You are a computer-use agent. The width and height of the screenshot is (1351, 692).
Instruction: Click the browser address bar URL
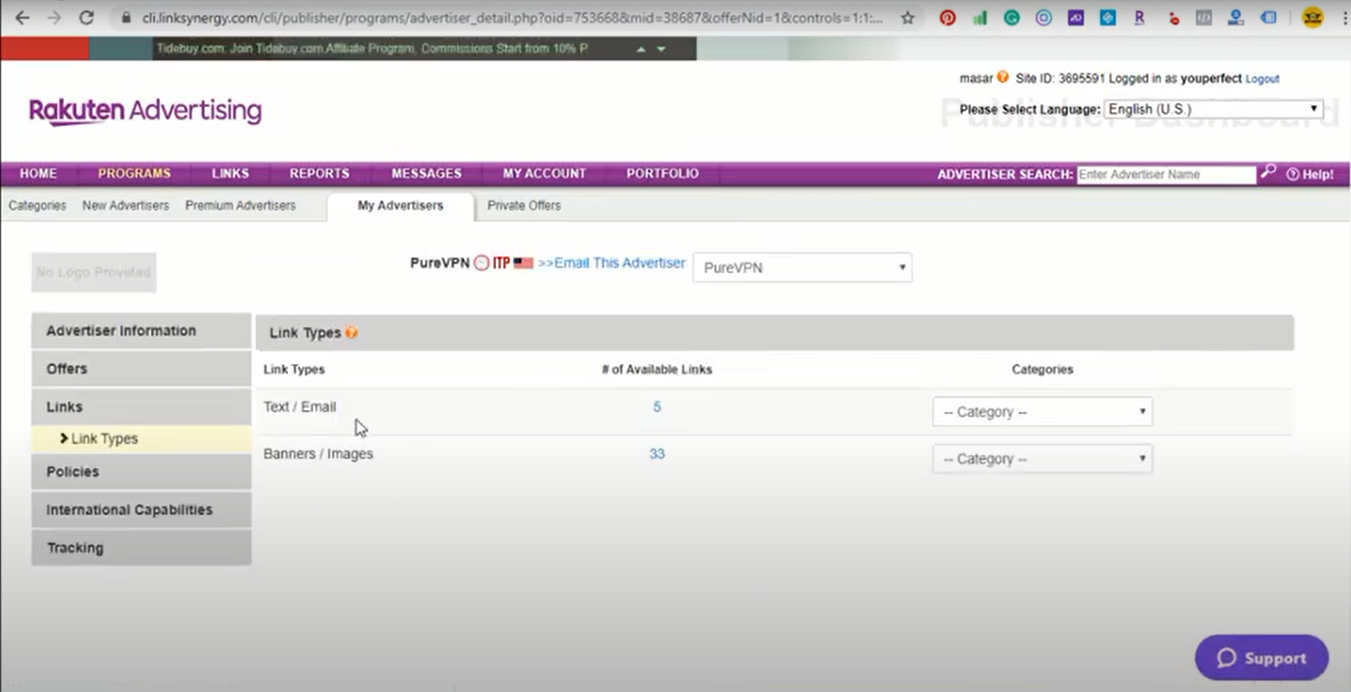click(513, 18)
